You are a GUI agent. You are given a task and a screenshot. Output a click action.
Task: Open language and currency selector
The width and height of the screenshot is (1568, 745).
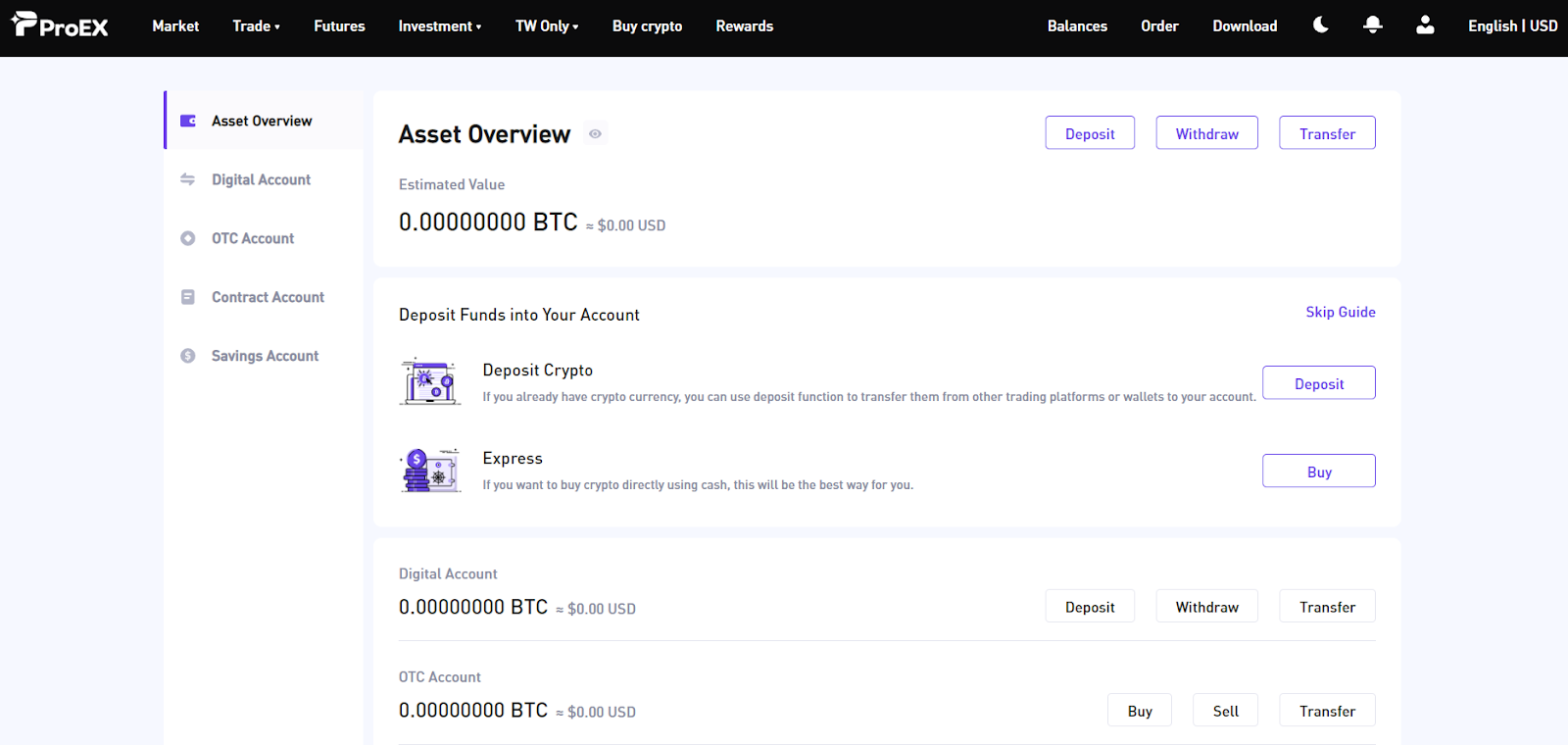pos(1512,26)
